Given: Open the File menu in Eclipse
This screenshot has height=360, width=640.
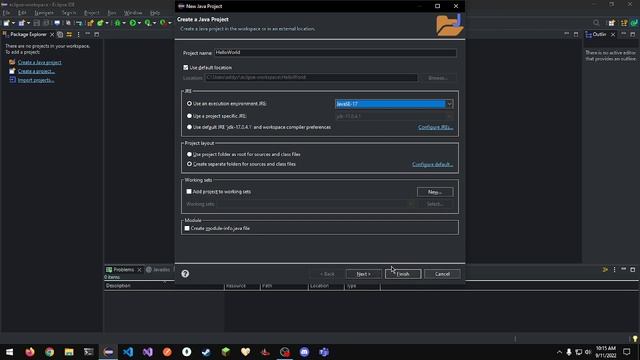Looking at the screenshot, I should tap(6, 13).
